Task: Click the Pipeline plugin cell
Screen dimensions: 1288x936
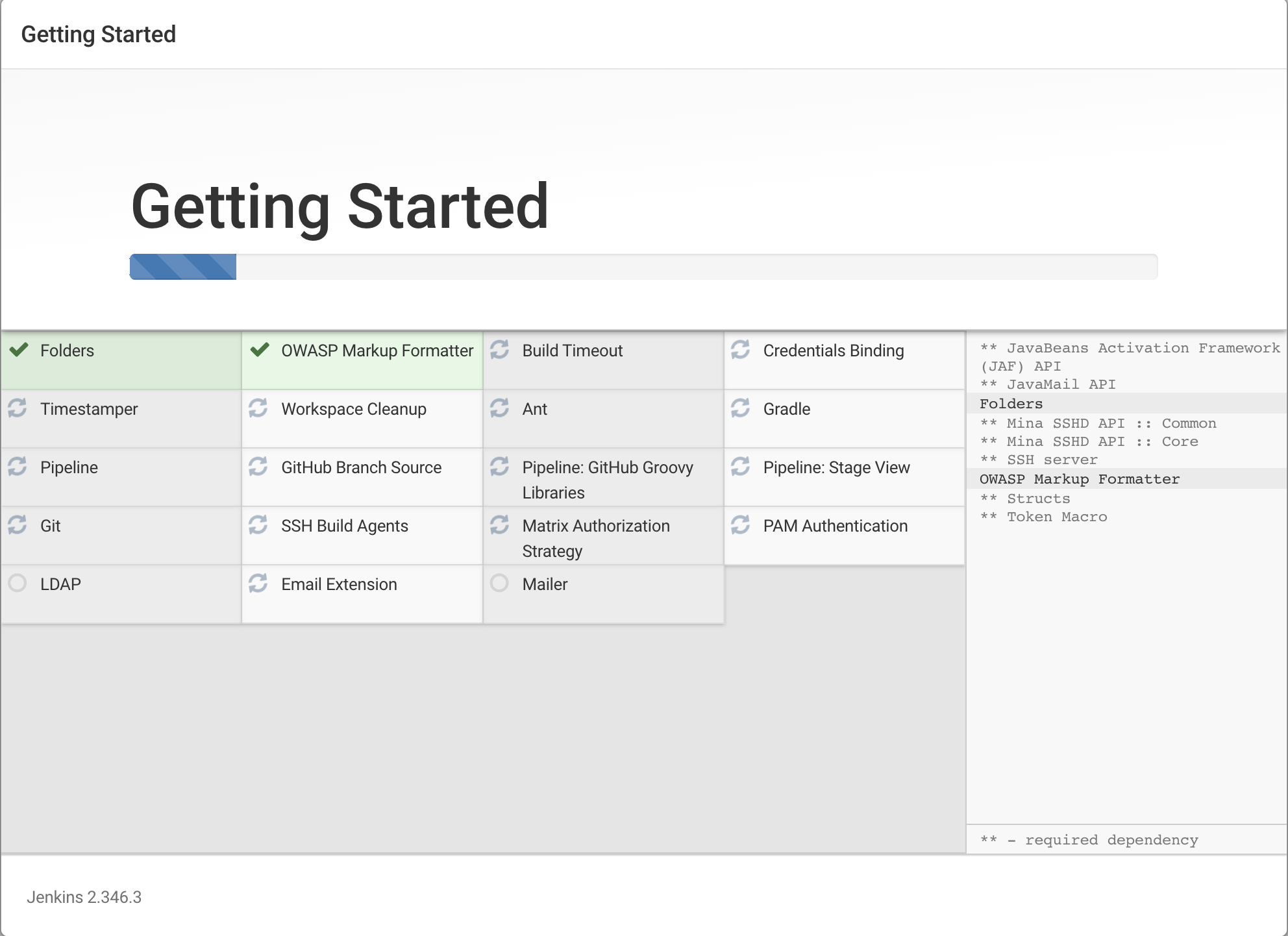Action: click(69, 467)
